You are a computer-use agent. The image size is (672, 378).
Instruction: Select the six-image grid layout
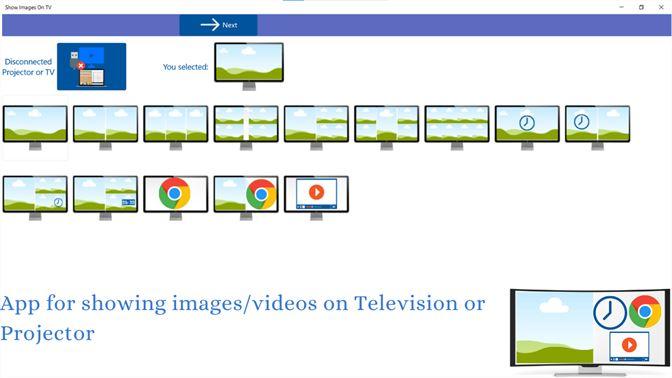[x=457, y=128]
